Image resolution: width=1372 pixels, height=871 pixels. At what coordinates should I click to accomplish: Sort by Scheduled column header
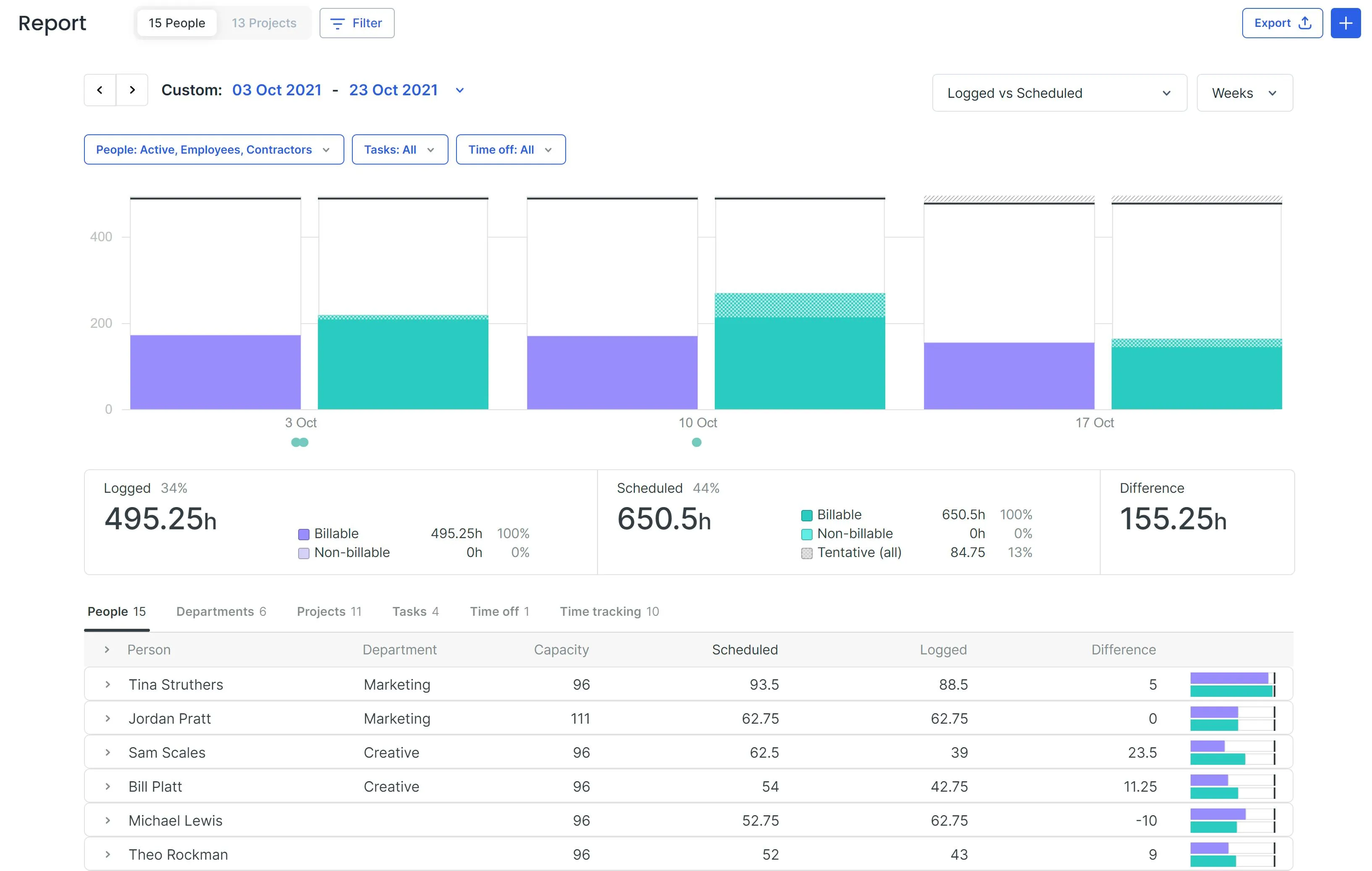tap(745, 649)
